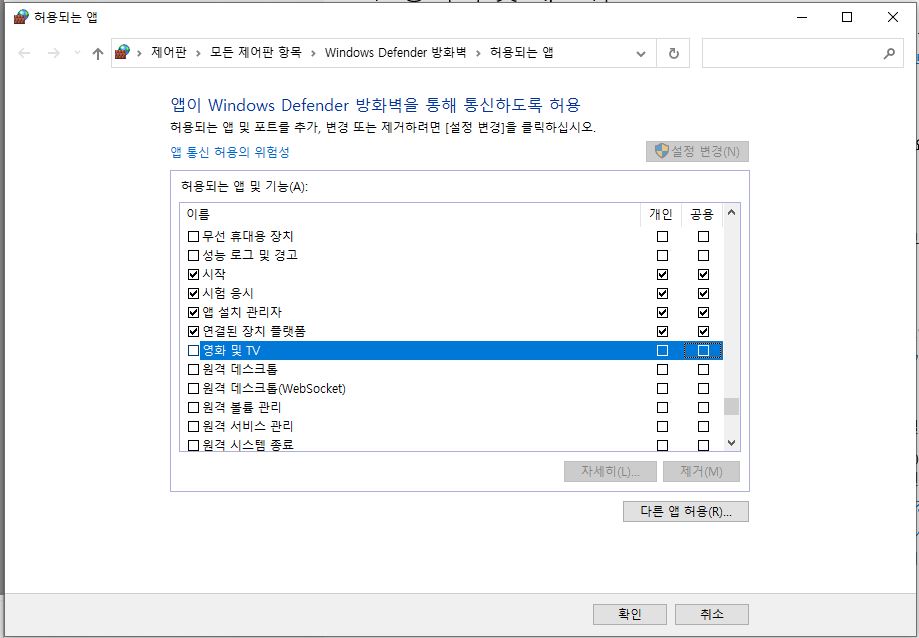Focus the control panel search box
Screen dimensions: 919x638
[x=802, y=53]
